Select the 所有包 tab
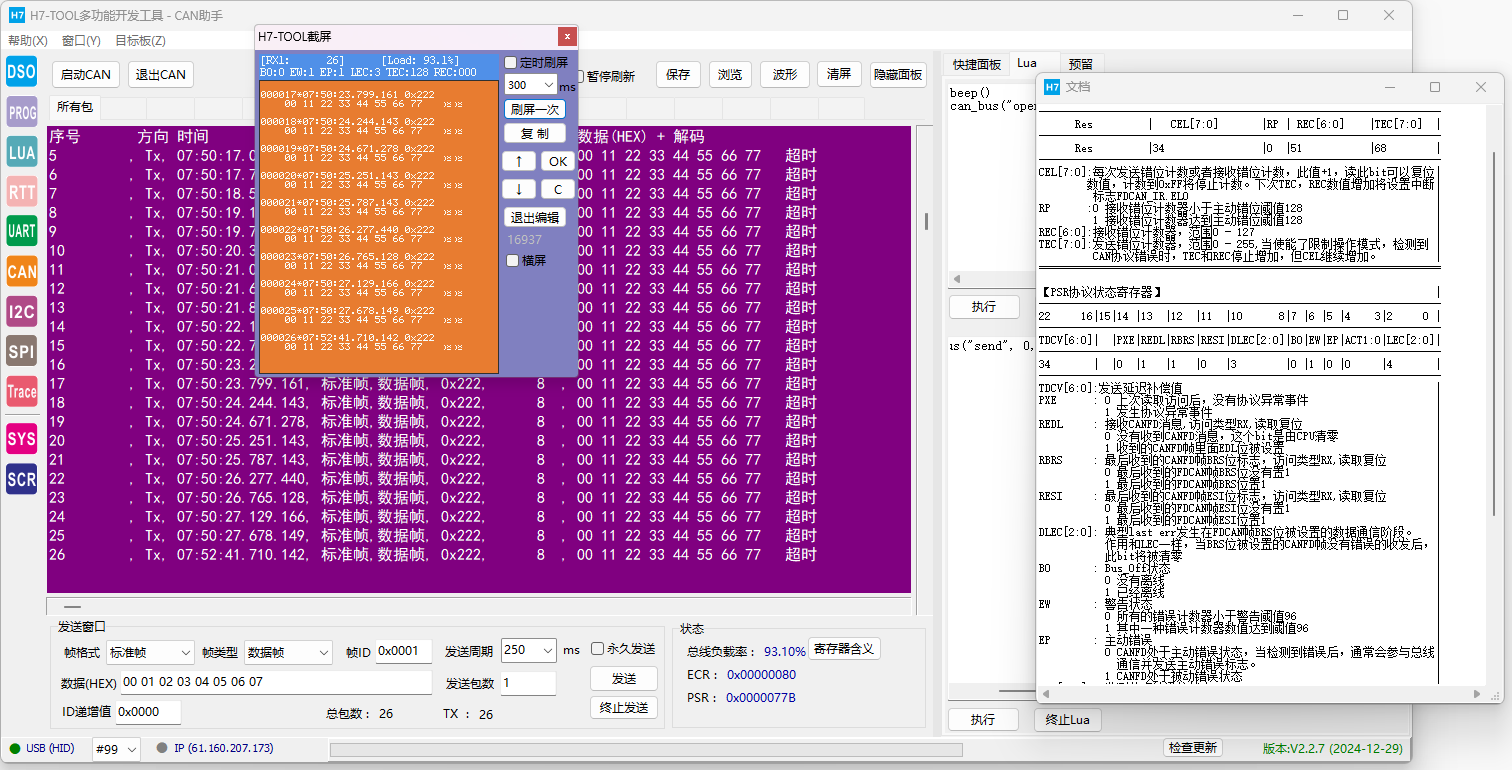 tap(74, 107)
